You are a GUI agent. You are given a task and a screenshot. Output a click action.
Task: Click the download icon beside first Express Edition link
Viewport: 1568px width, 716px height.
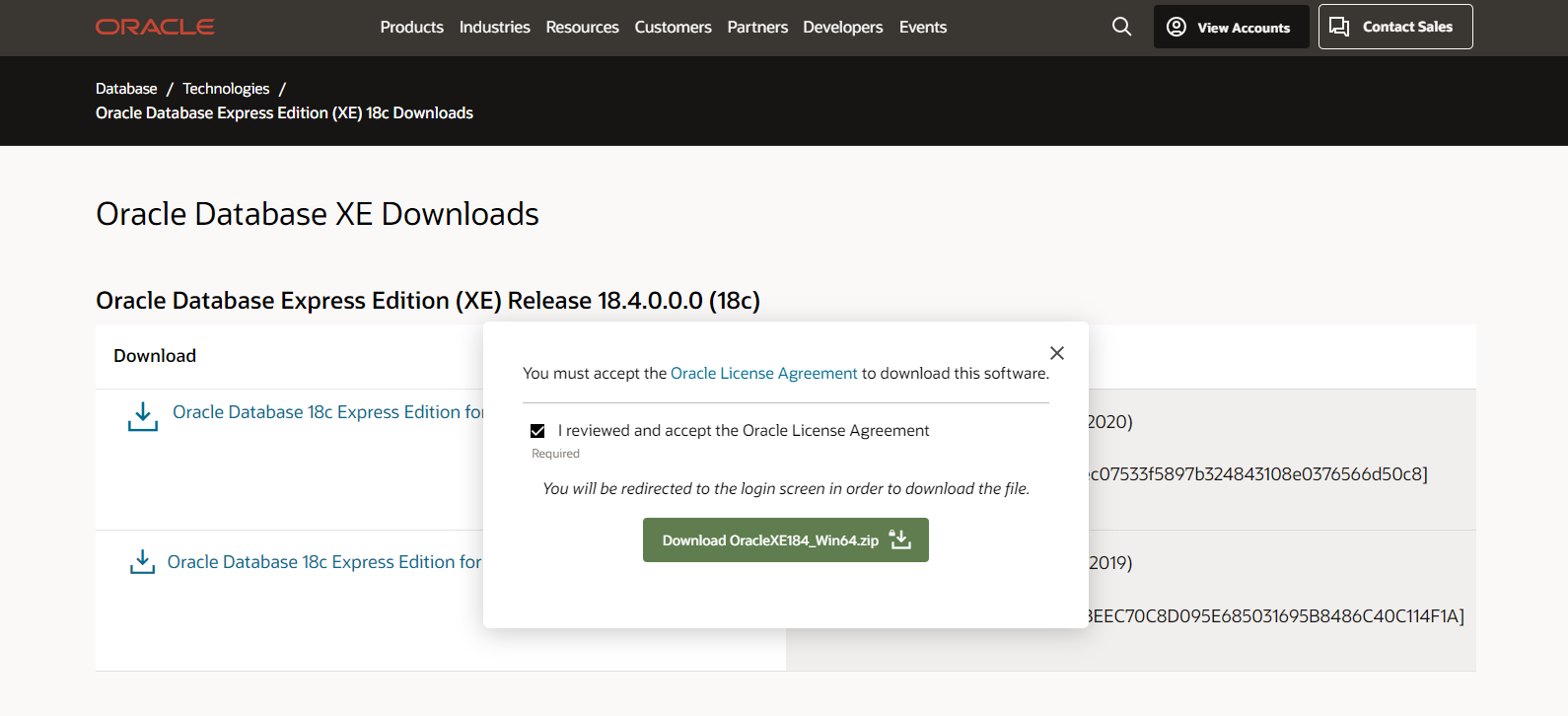[x=143, y=416]
